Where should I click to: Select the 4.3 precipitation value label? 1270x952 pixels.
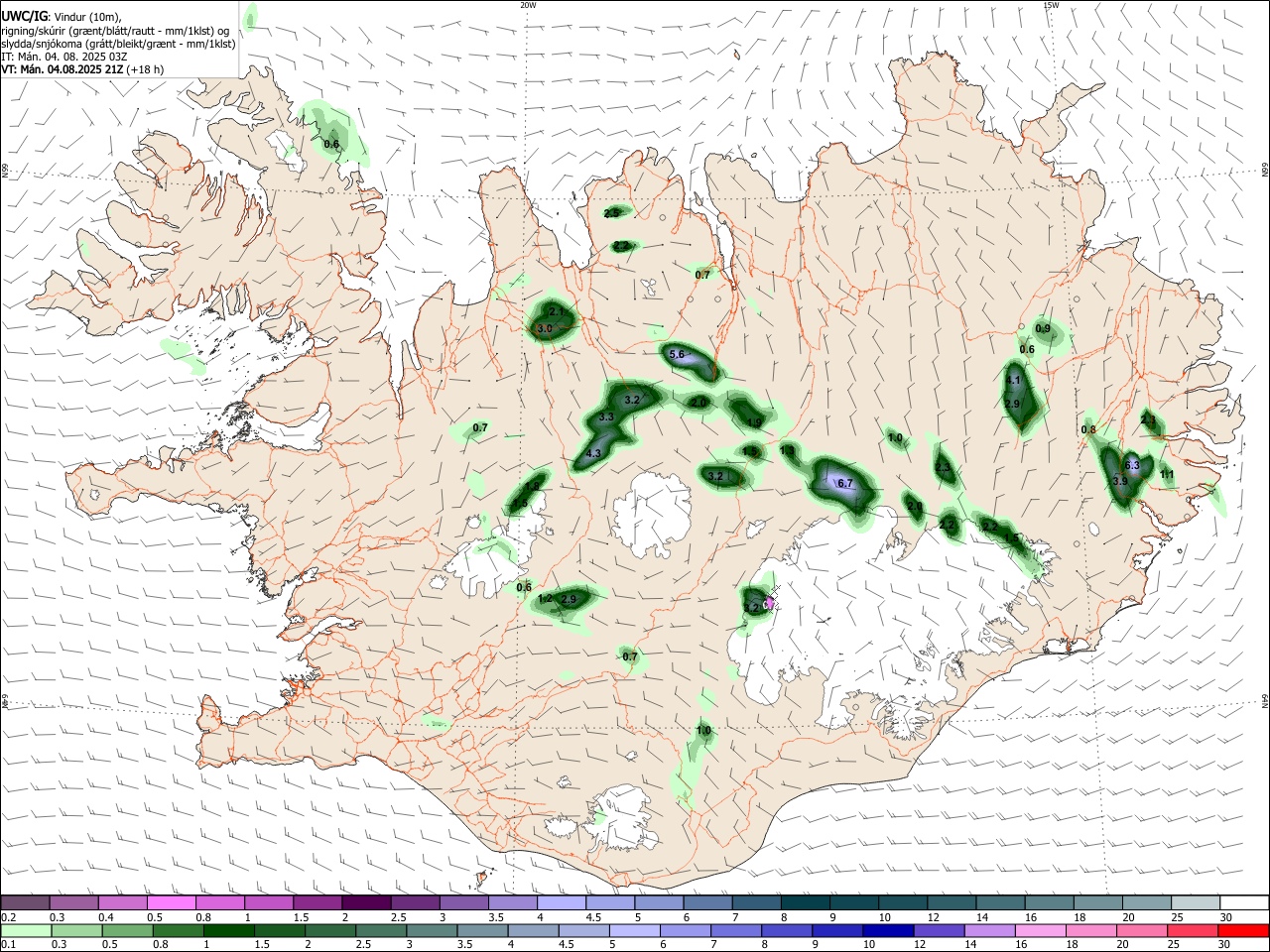point(594,453)
